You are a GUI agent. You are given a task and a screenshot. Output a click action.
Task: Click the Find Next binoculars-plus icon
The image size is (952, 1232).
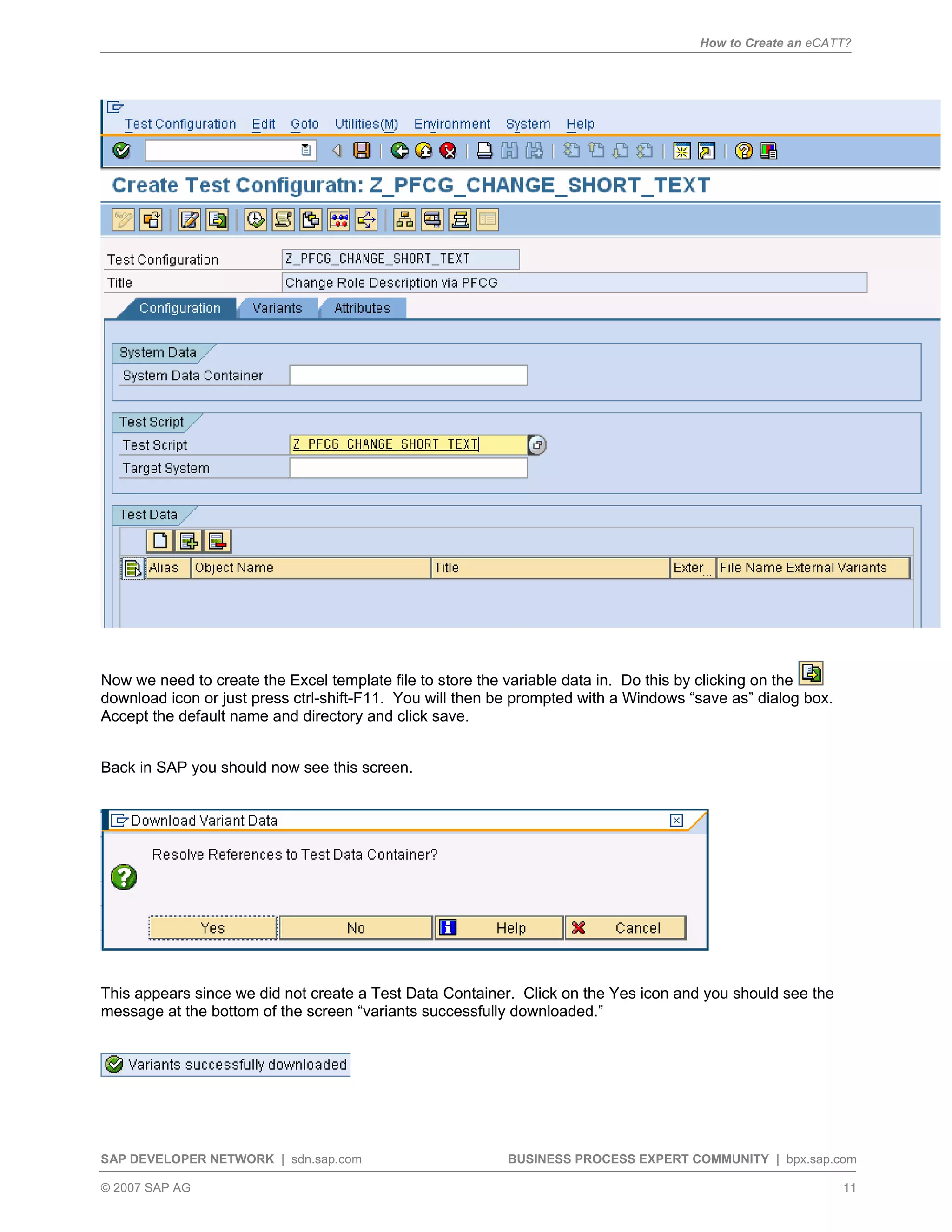point(534,151)
